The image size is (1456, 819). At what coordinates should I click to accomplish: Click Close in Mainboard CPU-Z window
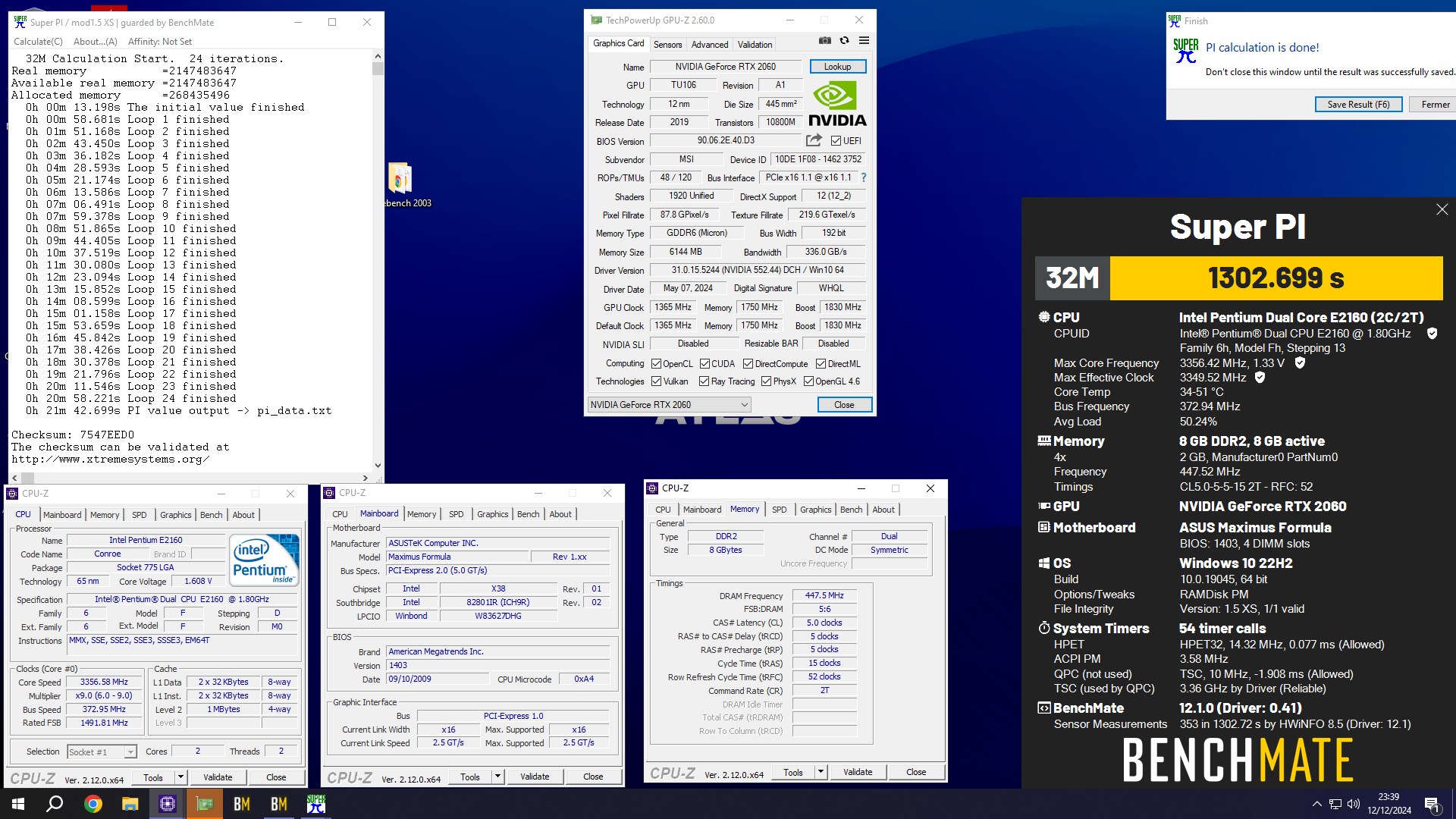tap(593, 777)
